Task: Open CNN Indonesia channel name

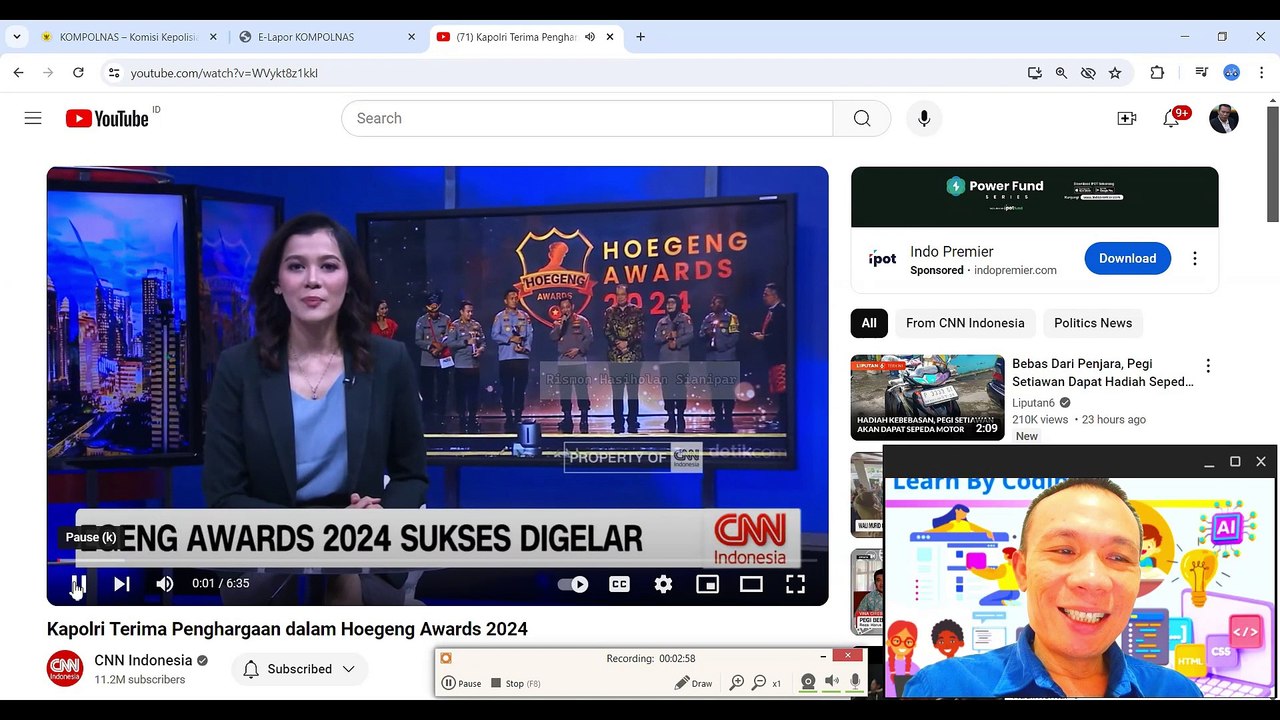Action: pyautogui.click(x=143, y=660)
